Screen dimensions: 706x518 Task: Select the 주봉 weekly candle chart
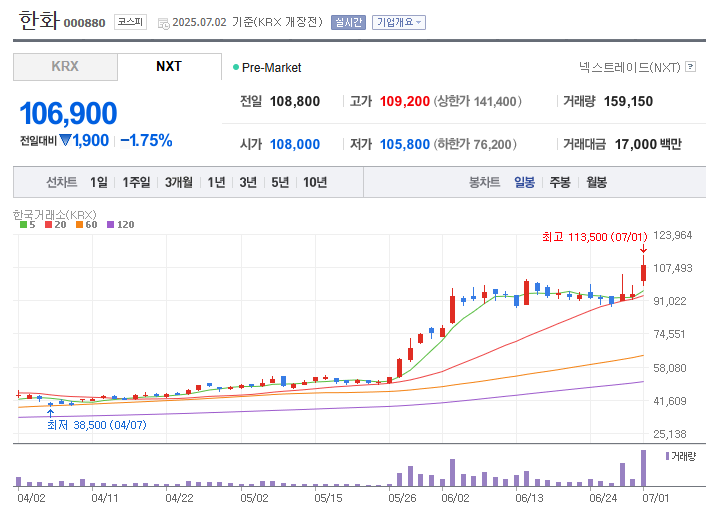560,182
